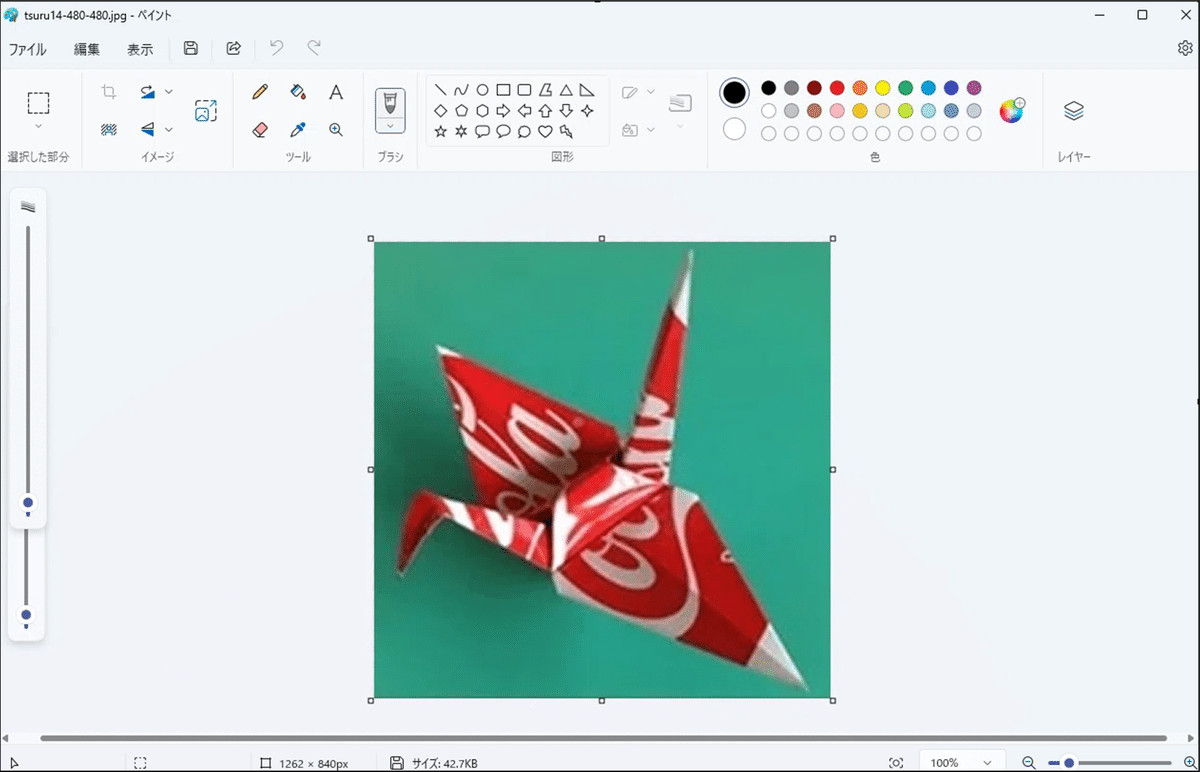
Task: Click the horizontal scrollbar
Action: (603, 739)
